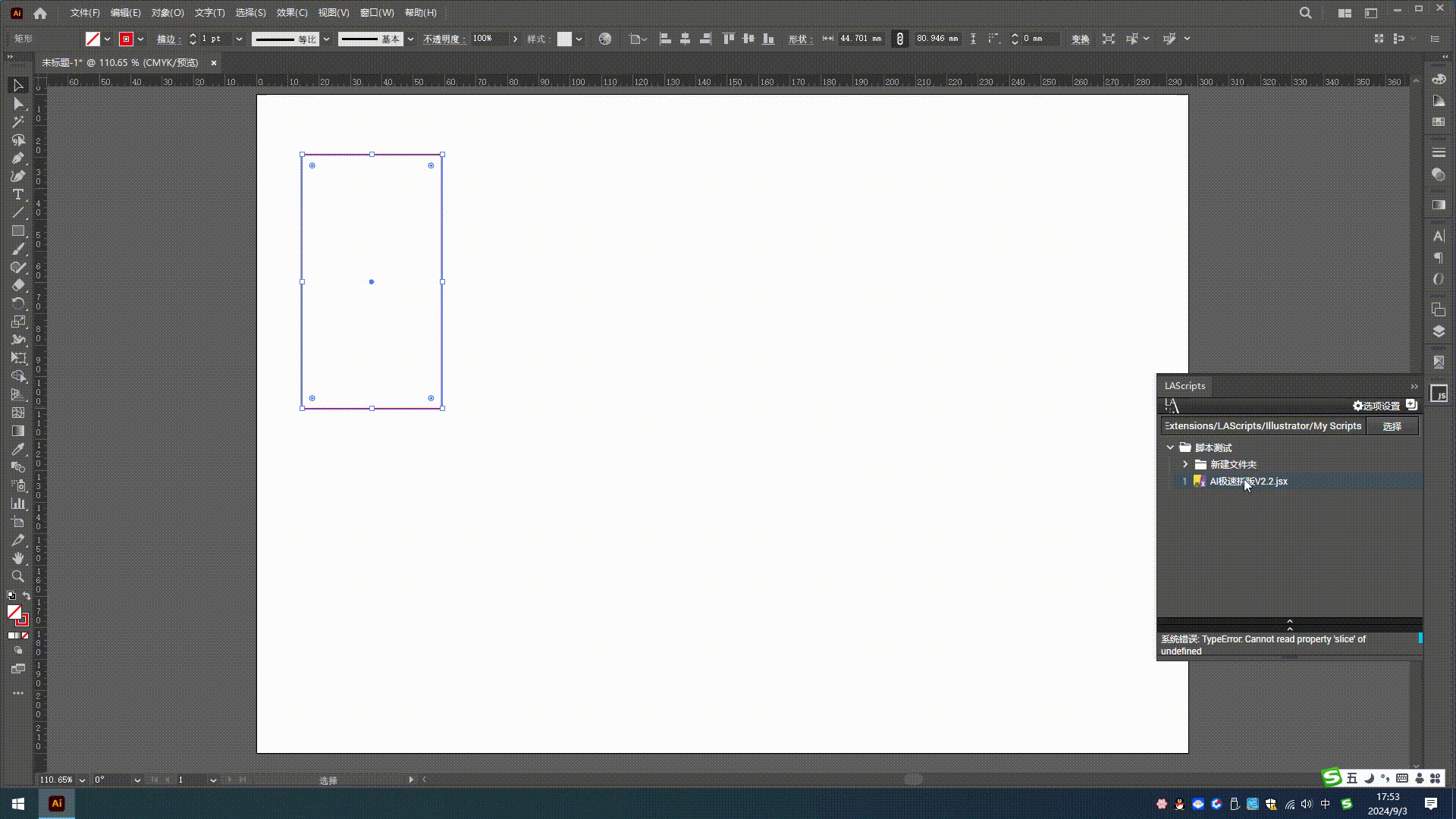Select the Gradient tool

click(x=17, y=431)
